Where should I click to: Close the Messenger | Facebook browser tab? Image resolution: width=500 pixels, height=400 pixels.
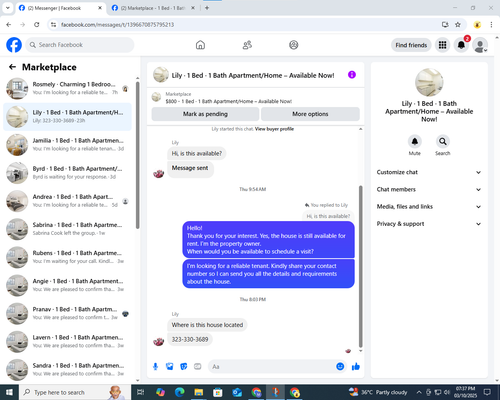[100, 8]
